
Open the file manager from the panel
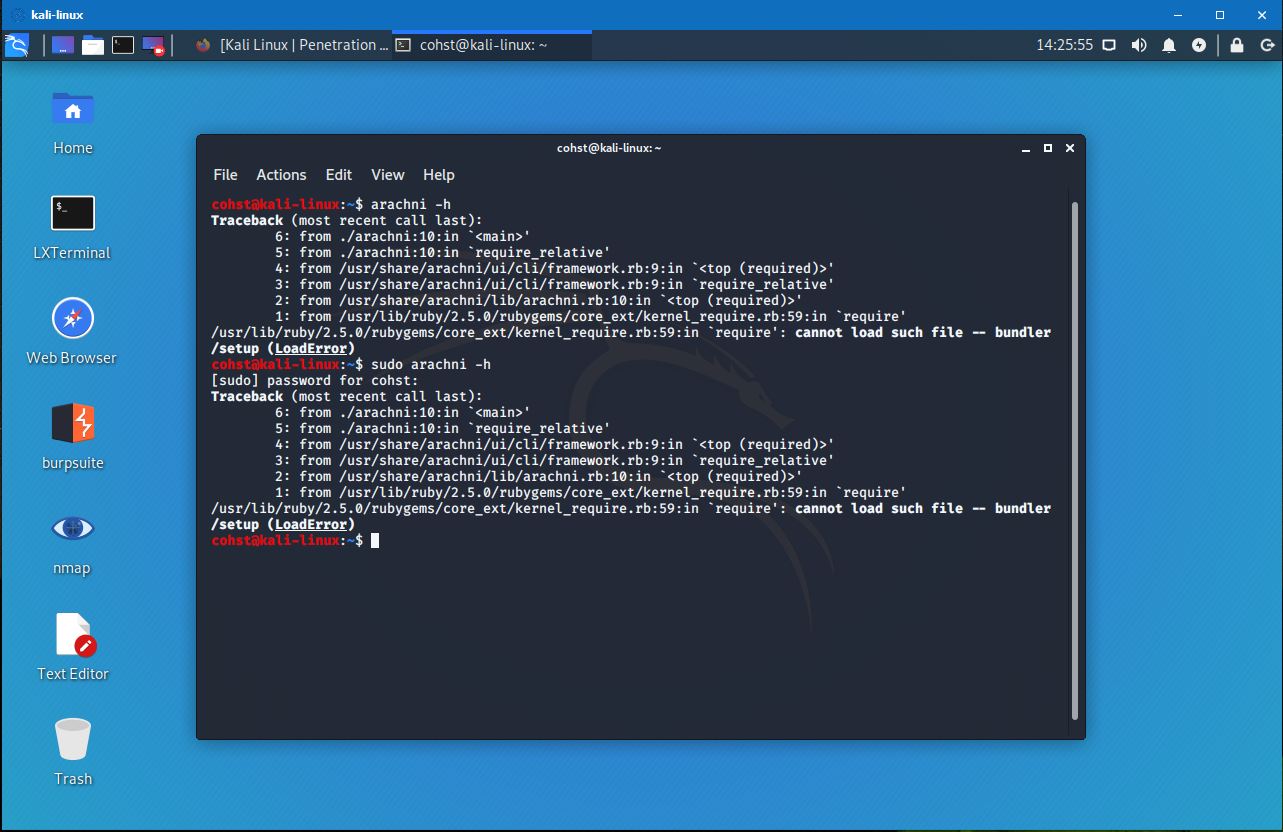click(x=93, y=45)
